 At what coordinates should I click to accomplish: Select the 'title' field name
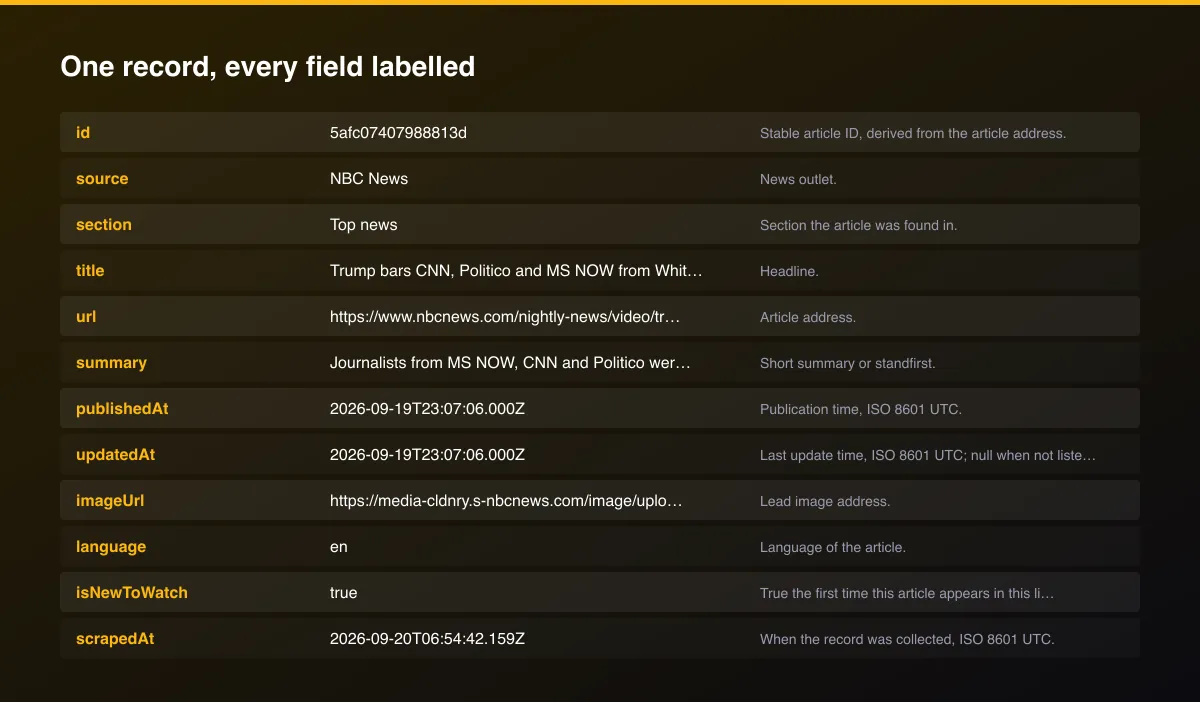[90, 270]
